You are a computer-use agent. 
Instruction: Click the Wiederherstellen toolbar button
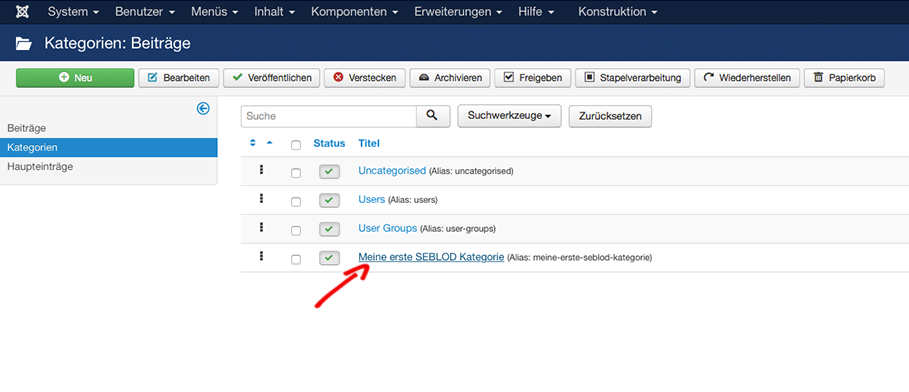tap(747, 78)
